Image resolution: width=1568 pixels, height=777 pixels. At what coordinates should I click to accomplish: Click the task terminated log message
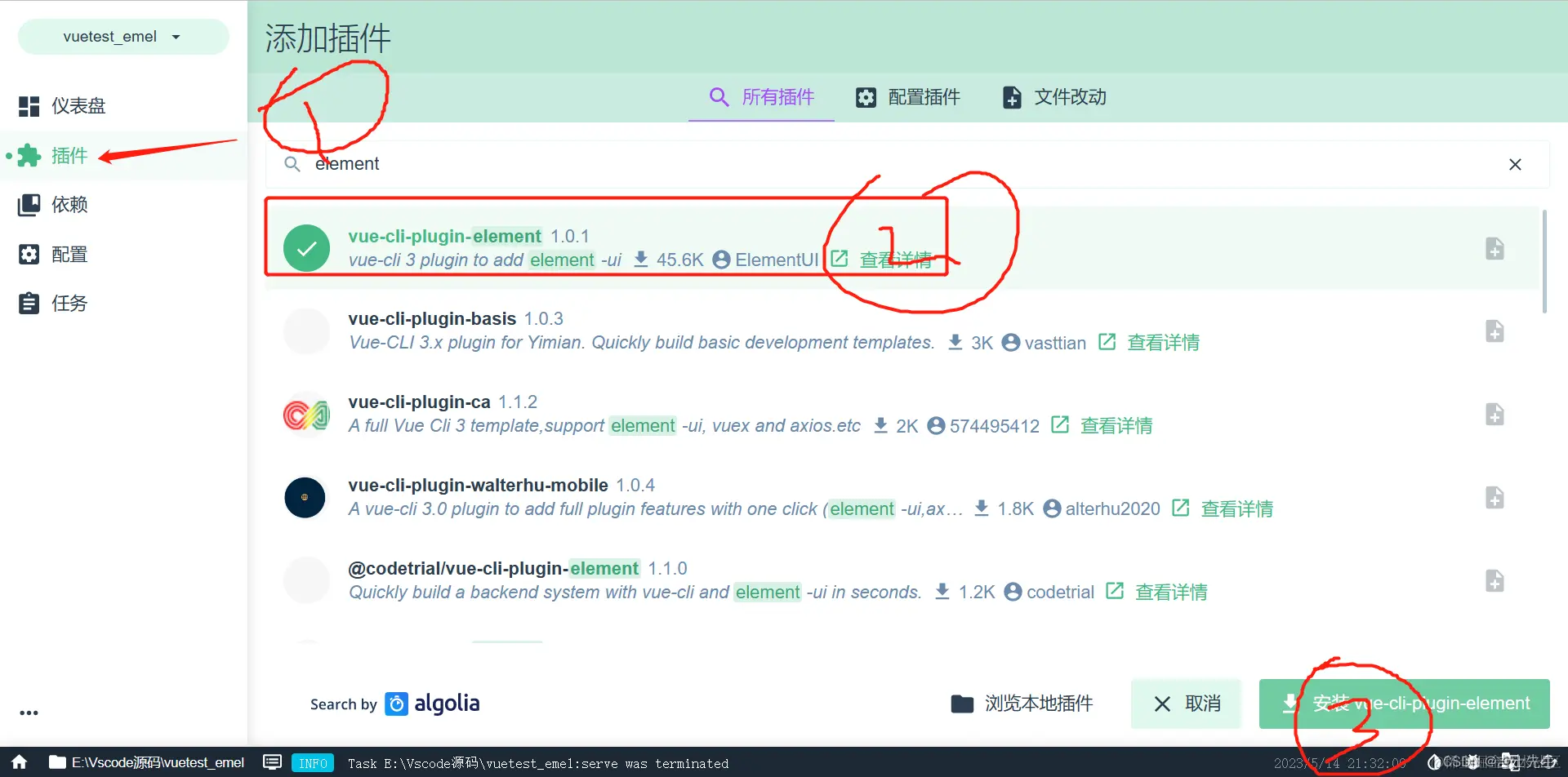tap(538, 764)
